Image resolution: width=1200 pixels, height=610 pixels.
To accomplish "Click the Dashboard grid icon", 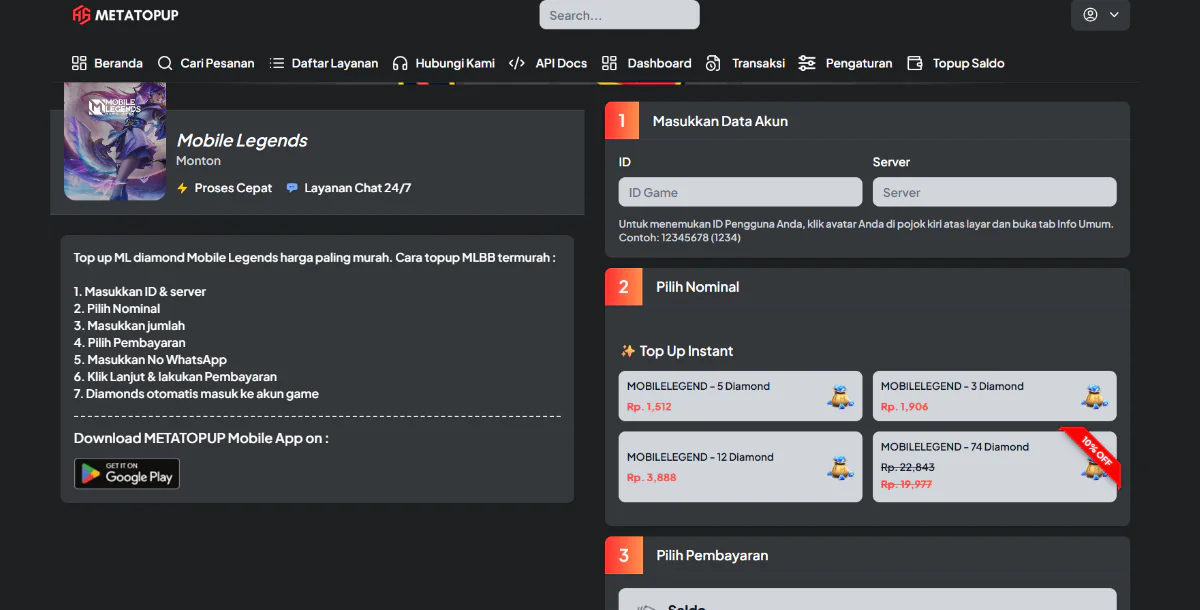I will 609,63.
